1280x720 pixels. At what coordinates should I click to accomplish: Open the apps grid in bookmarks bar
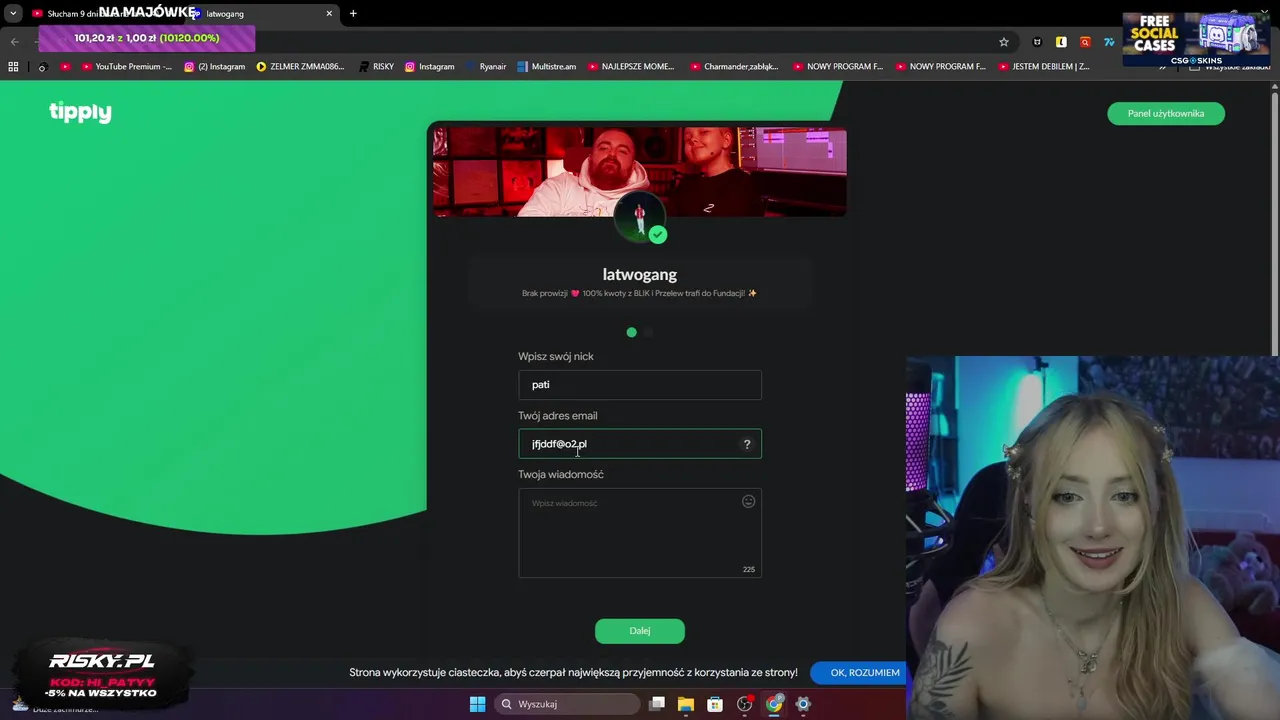(13, 67)
